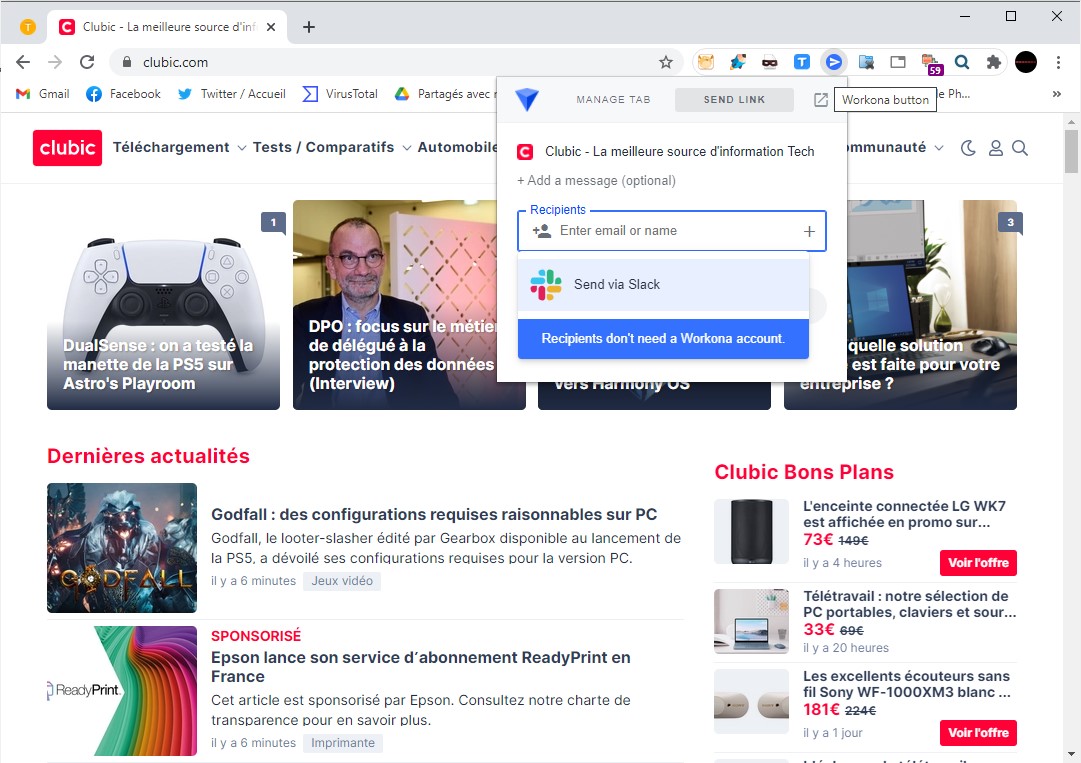This screenshot has height=763, width=1081.
Task: Open the Clubic site search
Action: point(1020,147)
